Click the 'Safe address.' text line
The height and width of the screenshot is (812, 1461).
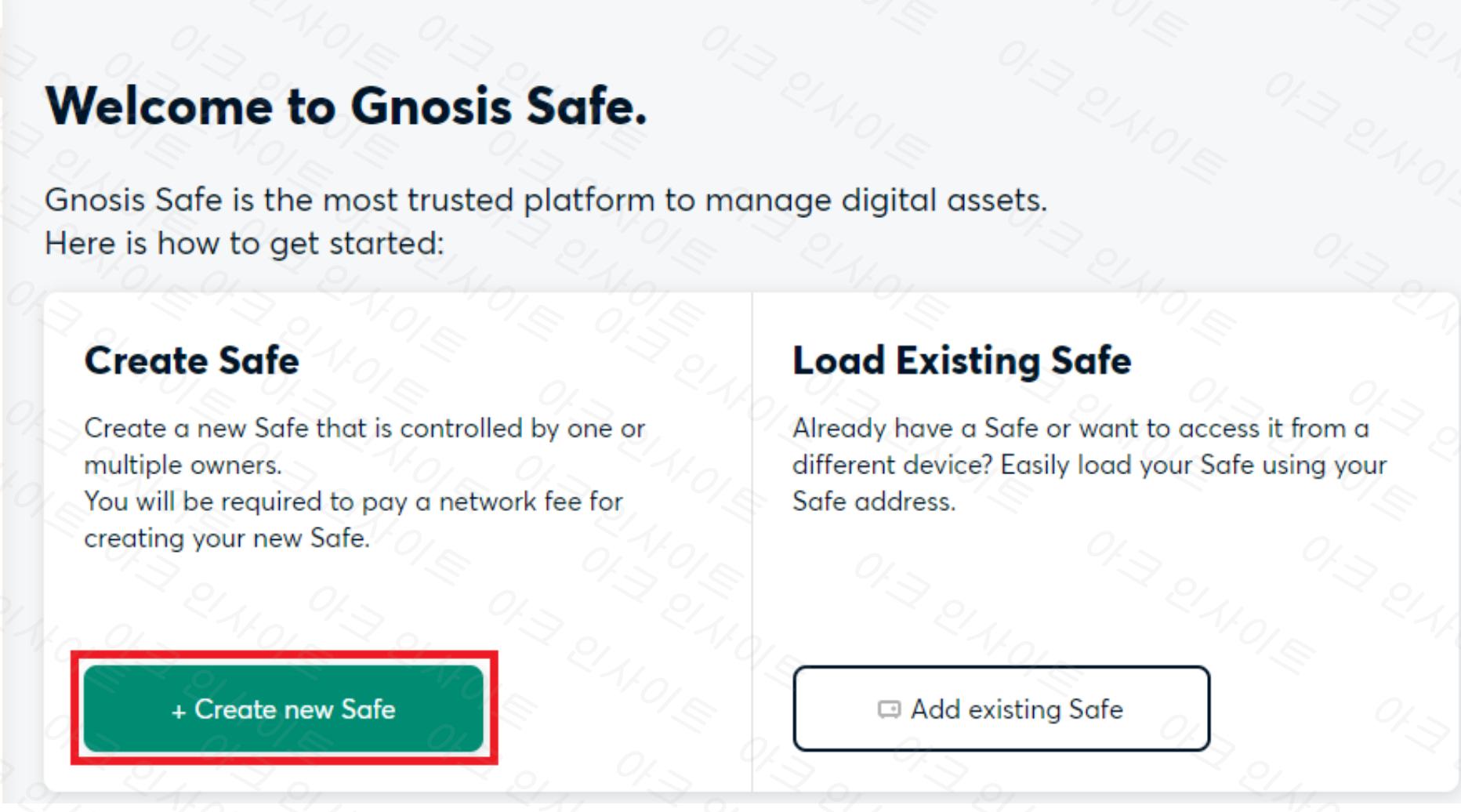(x=874, y=502)
